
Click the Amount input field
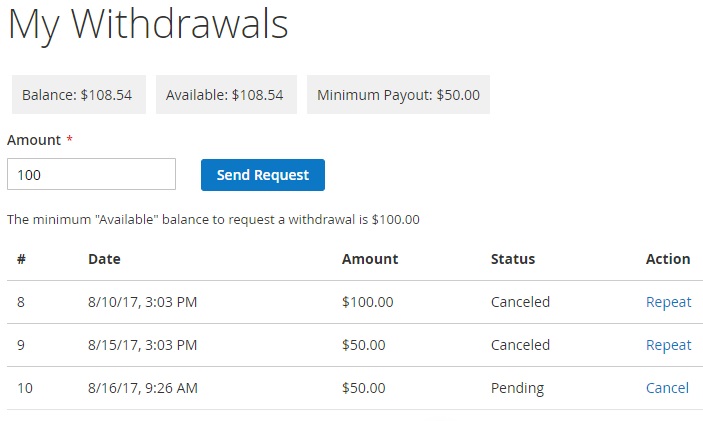91,174
